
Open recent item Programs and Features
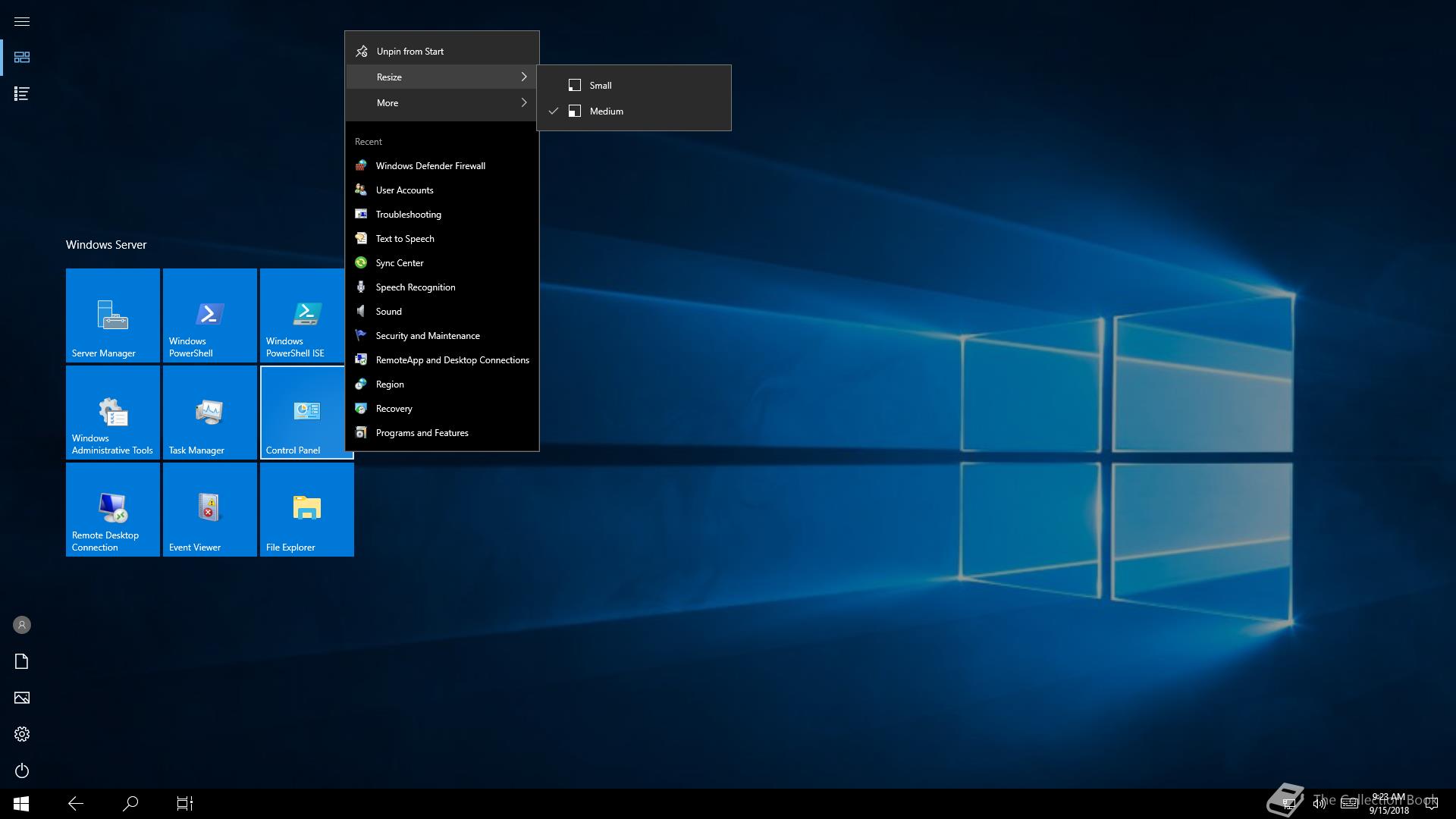(x=442, y=433)
